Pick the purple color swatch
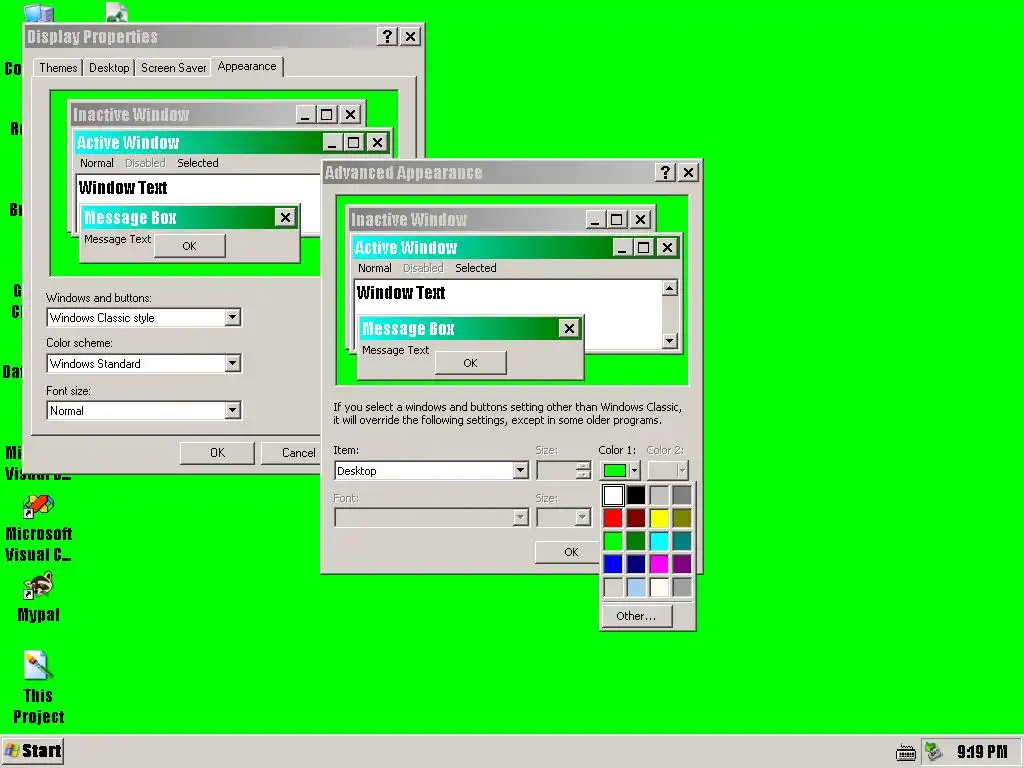 [x=682, y=564]
